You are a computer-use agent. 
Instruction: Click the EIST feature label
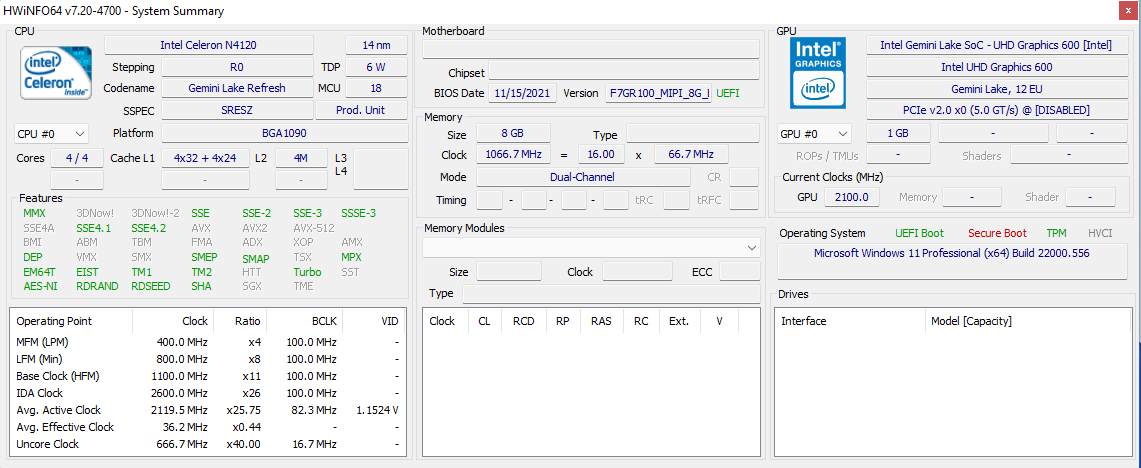[x=87, y=272]
